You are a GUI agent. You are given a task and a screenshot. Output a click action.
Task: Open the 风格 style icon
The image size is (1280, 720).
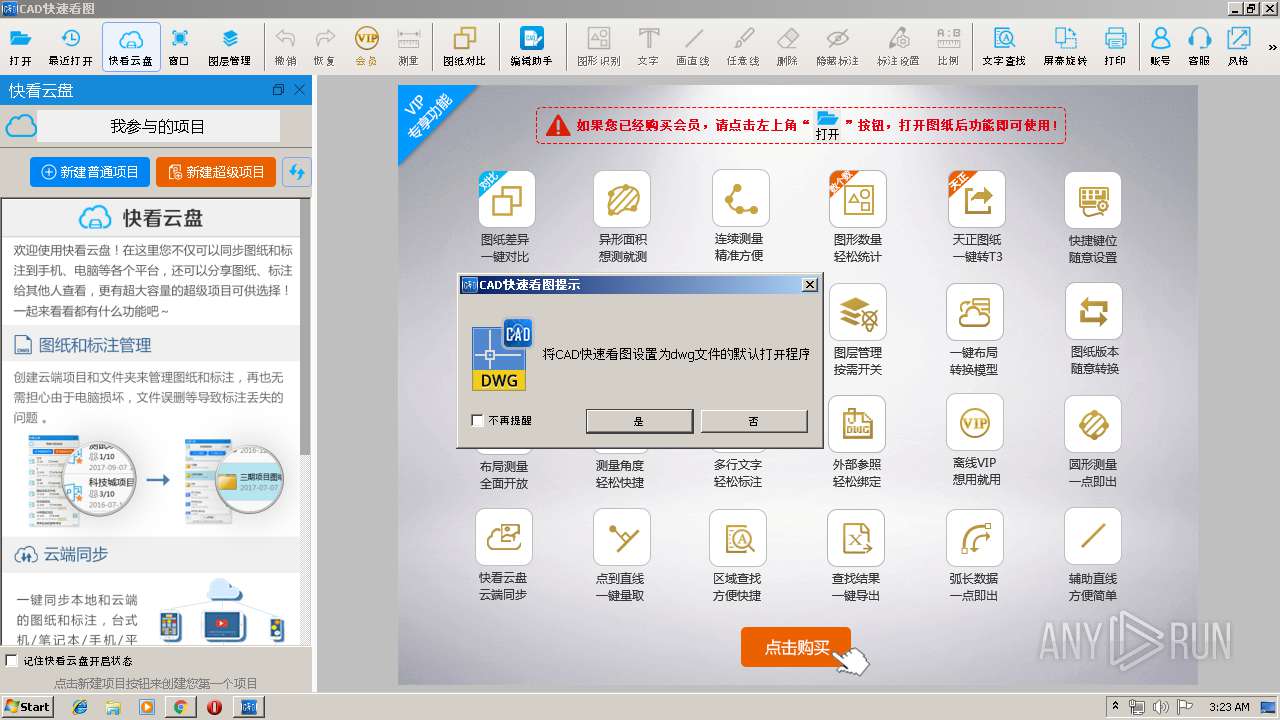[1238, 46]
